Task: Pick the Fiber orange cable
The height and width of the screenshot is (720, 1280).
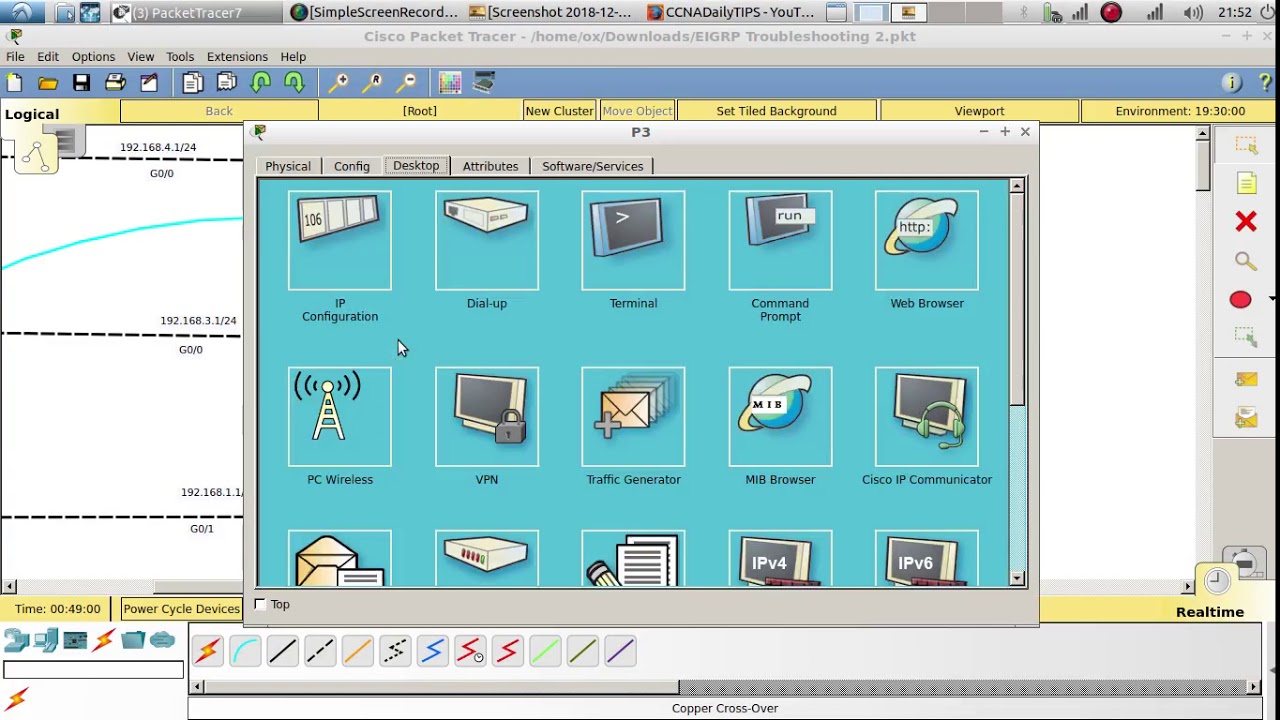Action: coord(357,652)
